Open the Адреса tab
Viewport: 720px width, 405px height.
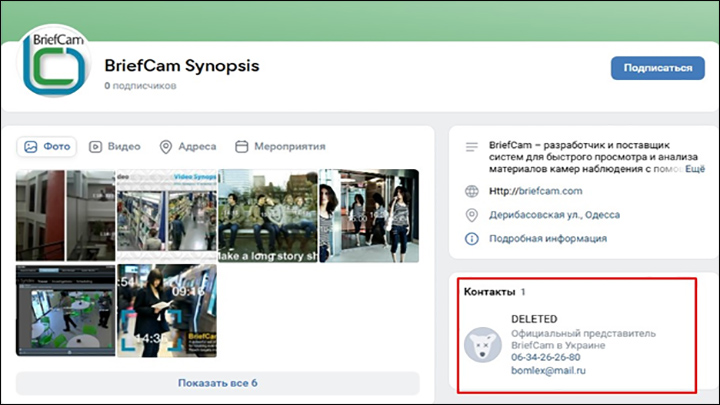(187, 146)
